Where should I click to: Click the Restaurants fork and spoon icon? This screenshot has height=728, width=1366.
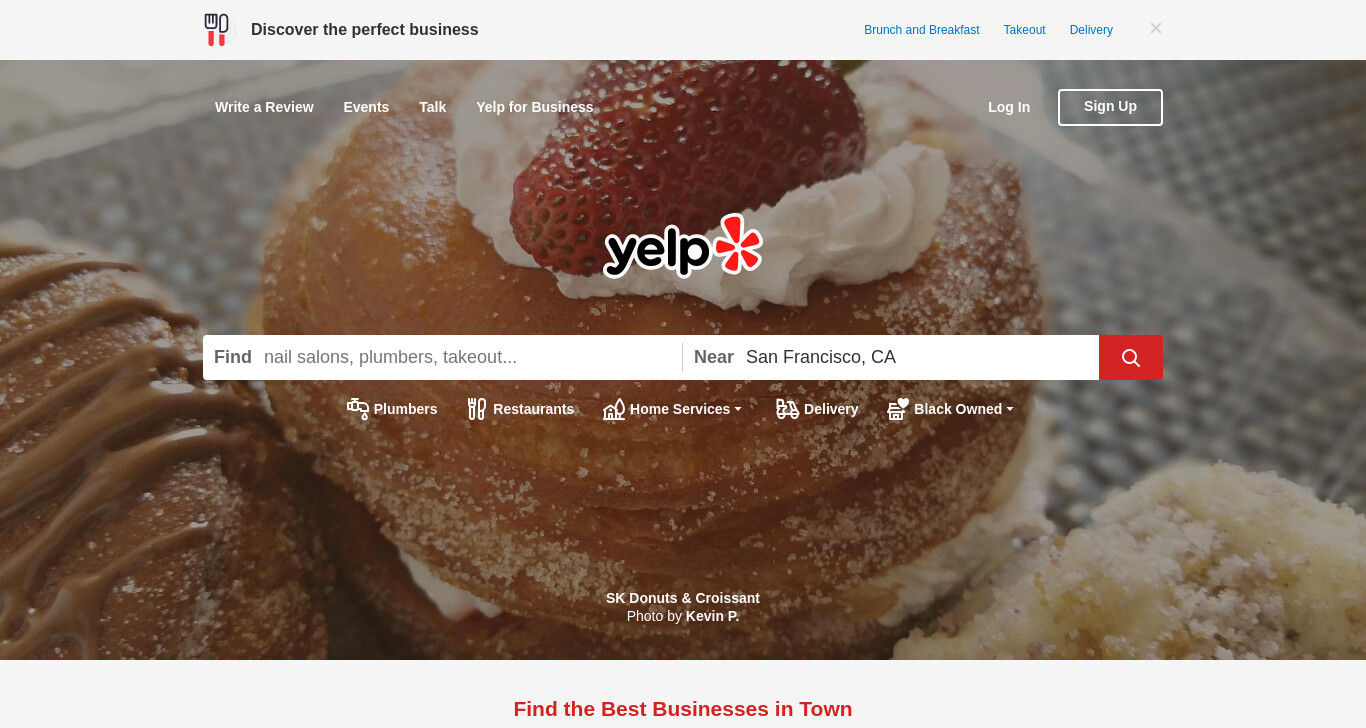[x=477, y=409]
